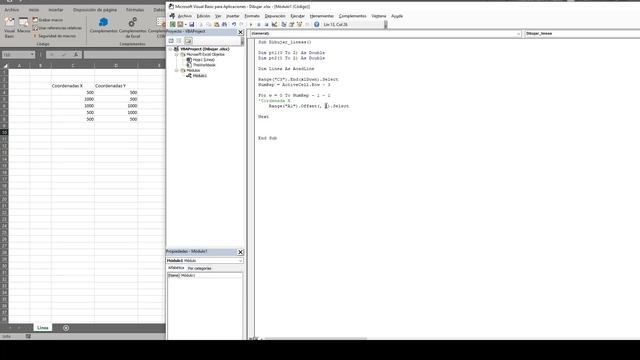Click Seguridad de macros in Excel ribbon

point(55,36)
